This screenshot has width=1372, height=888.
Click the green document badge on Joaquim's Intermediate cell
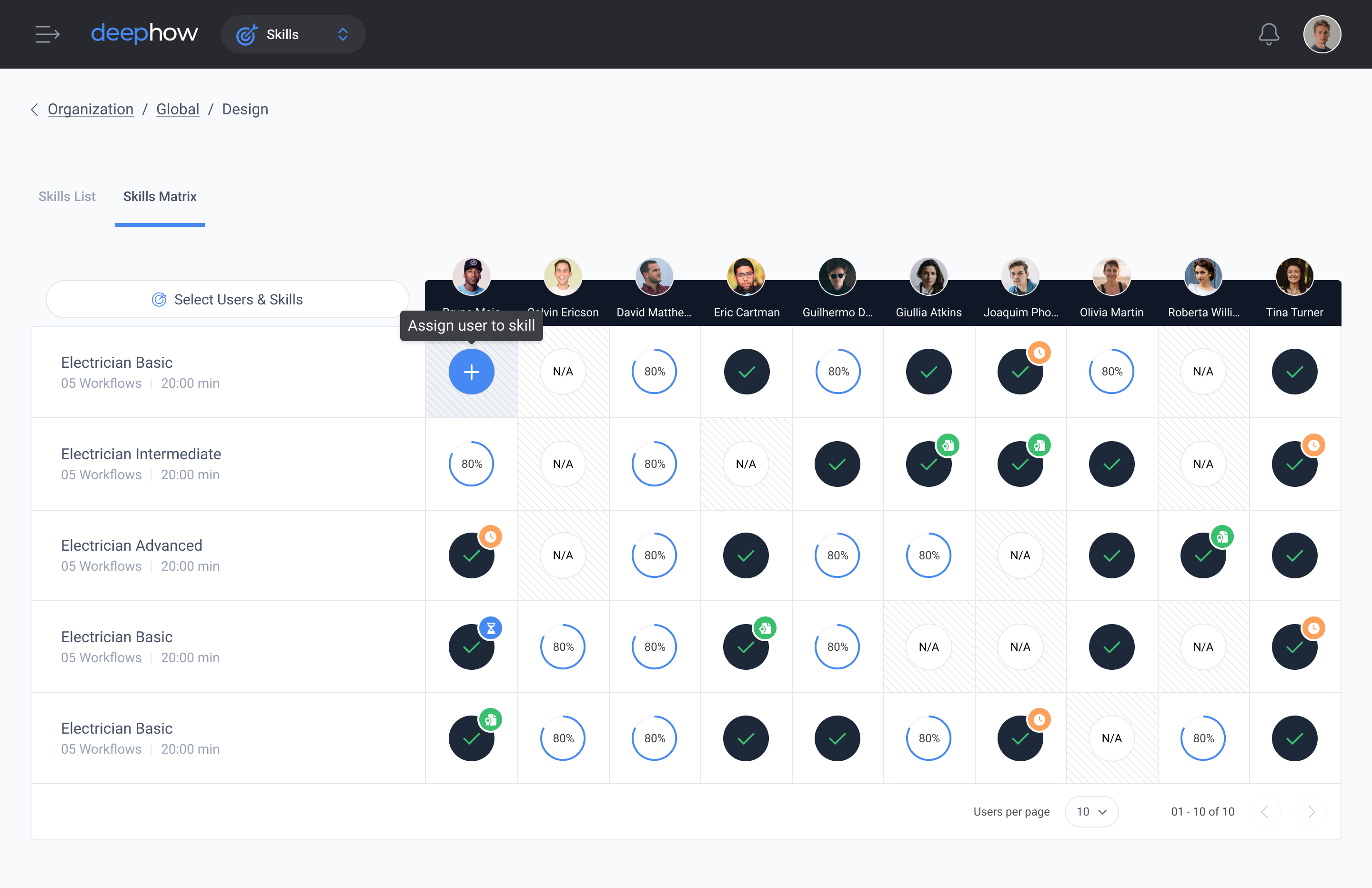1039,445
